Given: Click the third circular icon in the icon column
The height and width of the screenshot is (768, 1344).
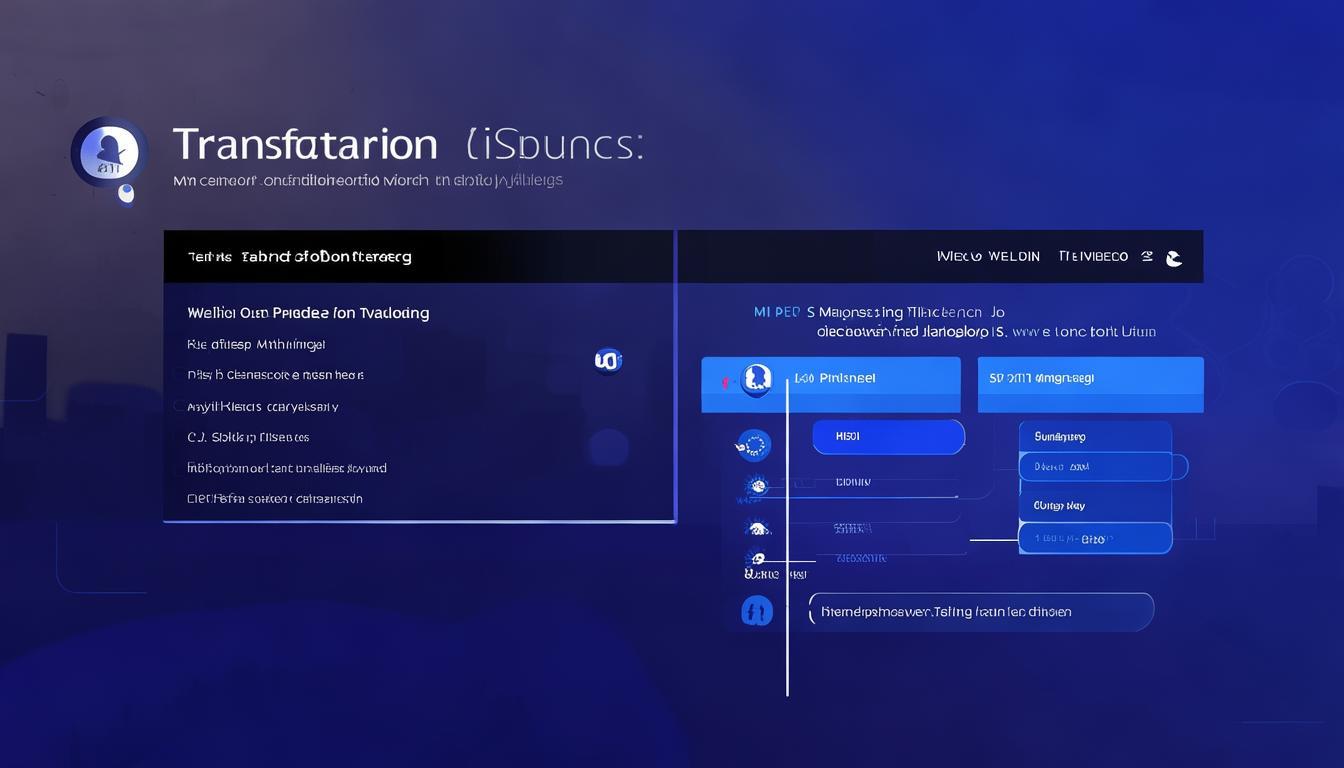Looking at the screenshot, I should pyautogui.click(x=757, y=528).
